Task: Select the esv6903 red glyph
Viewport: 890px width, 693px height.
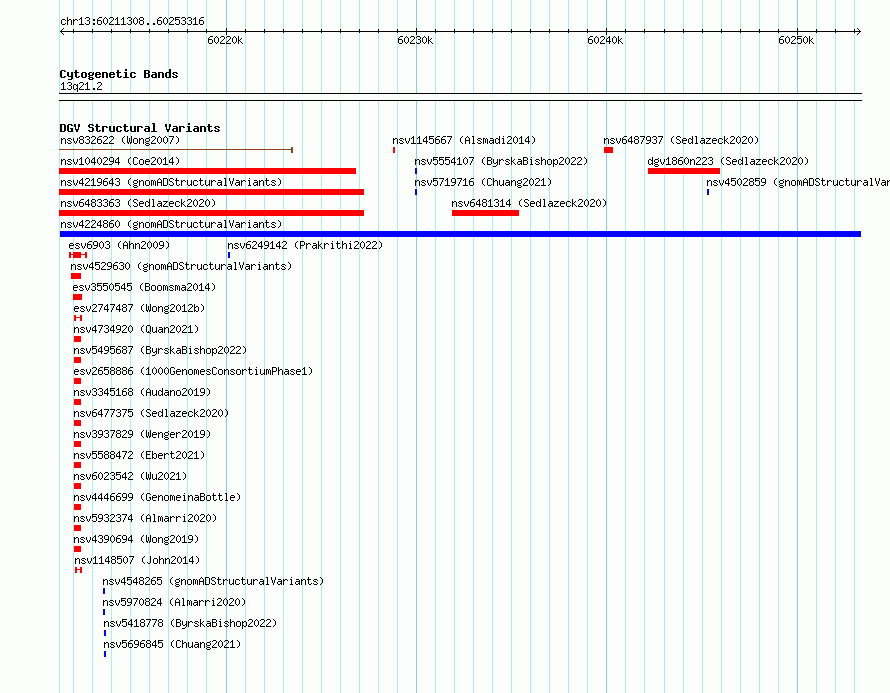Action: (78, 255)
